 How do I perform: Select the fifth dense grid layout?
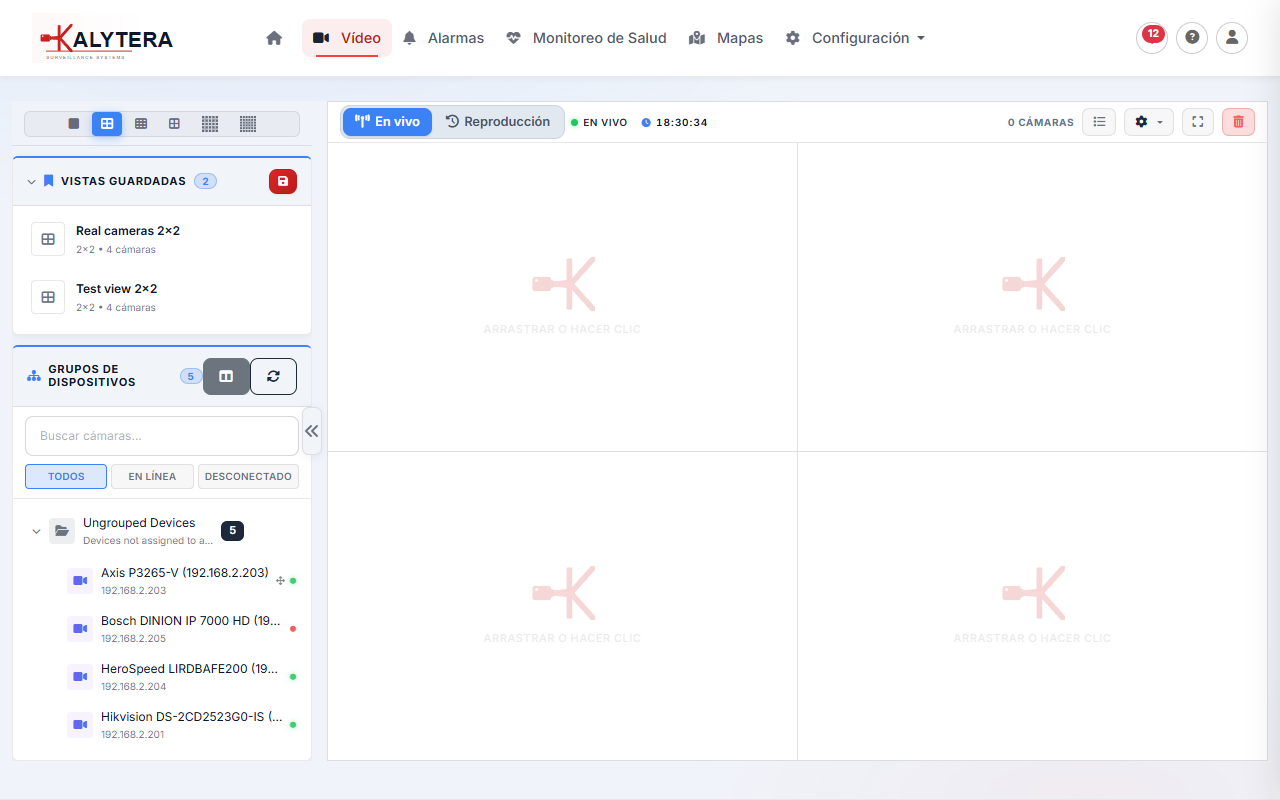[x=210, y=124]
